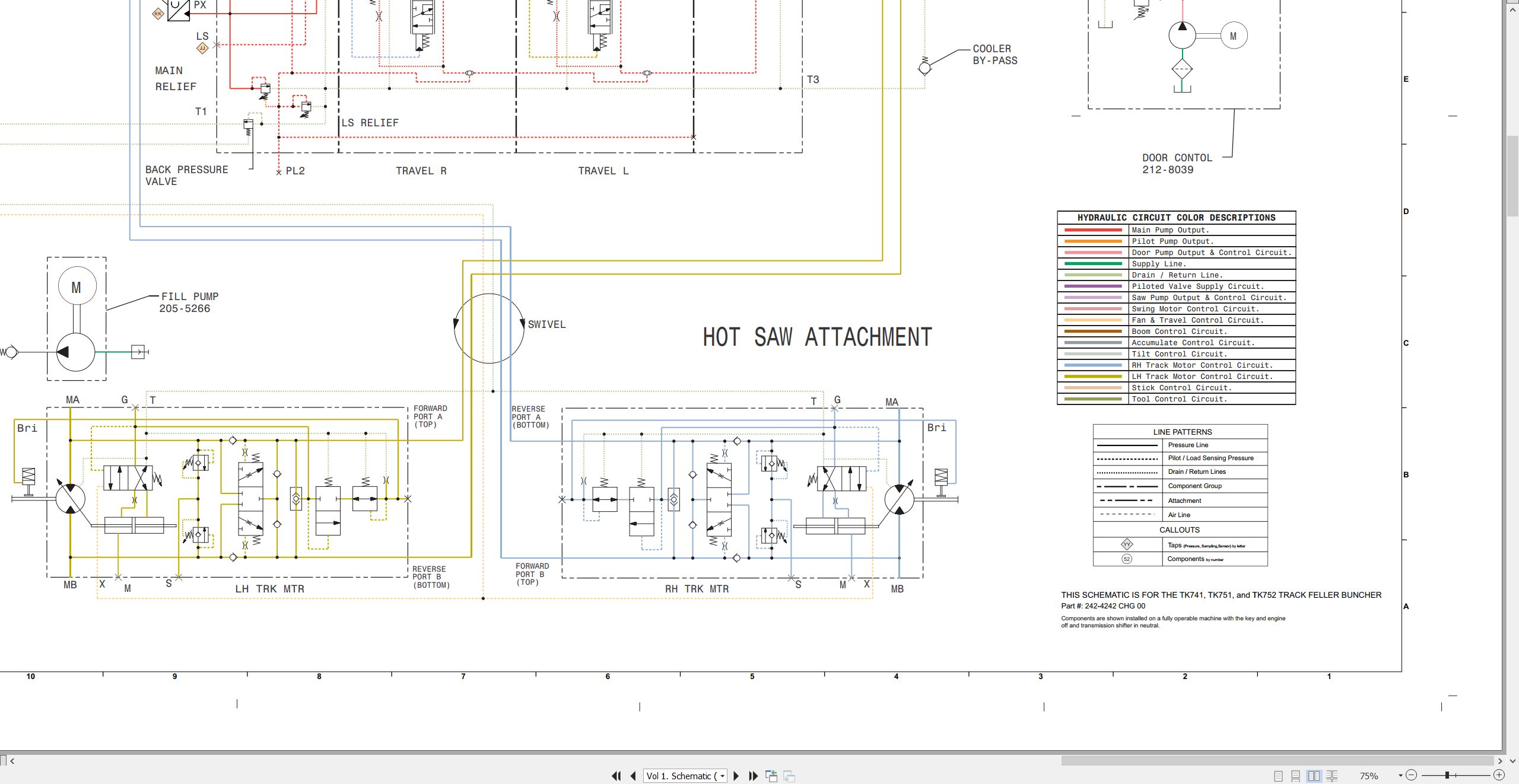Click the door control motor M symbol
This screenshot has width=1519, height=784.
point(1234,36)
